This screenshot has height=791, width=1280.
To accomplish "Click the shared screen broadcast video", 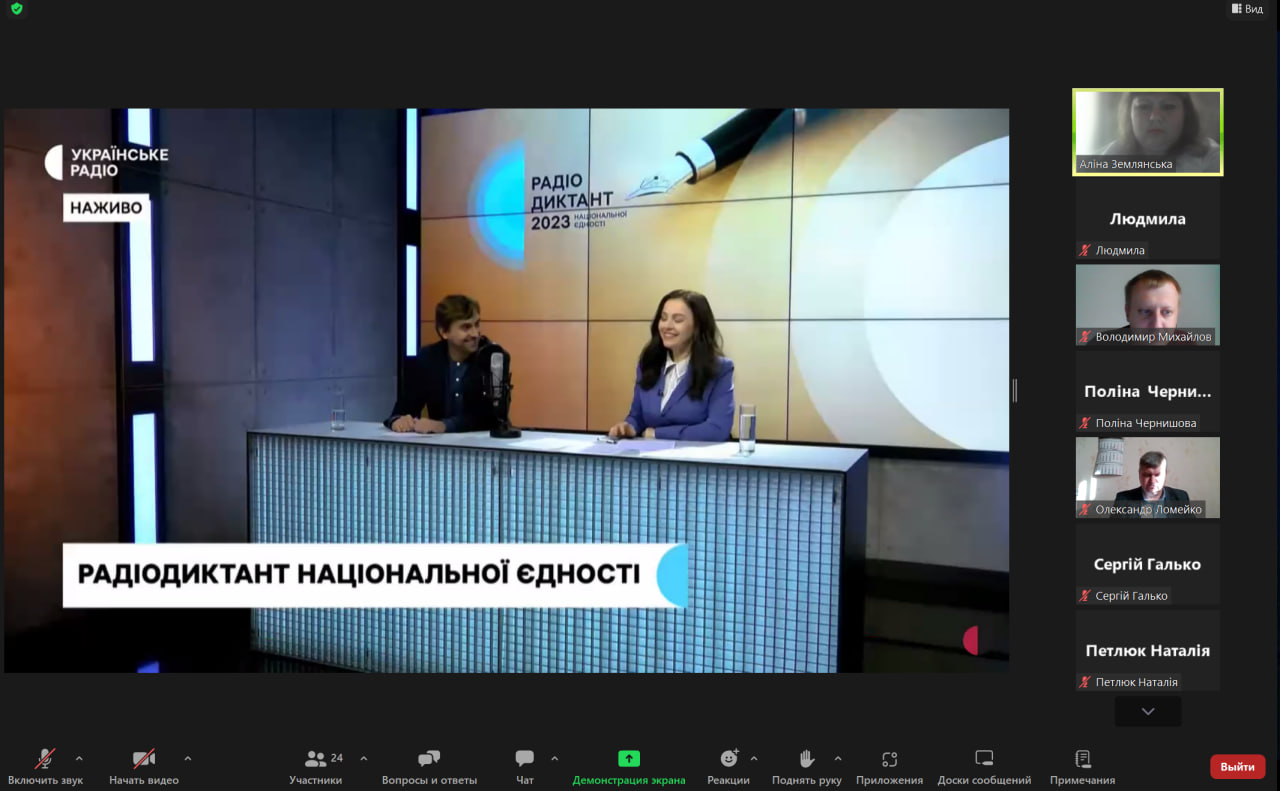I will coord(506,390).
